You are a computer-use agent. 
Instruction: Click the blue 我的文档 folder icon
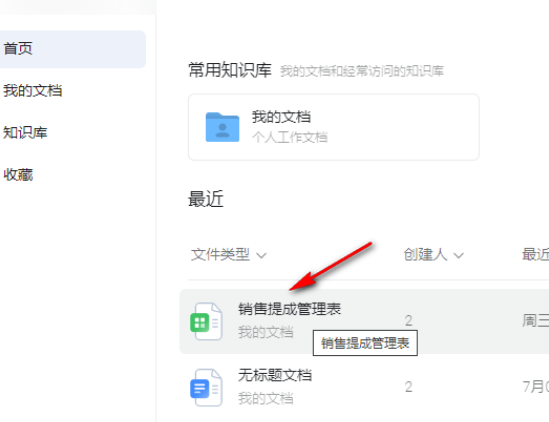[x=222, y=127]
